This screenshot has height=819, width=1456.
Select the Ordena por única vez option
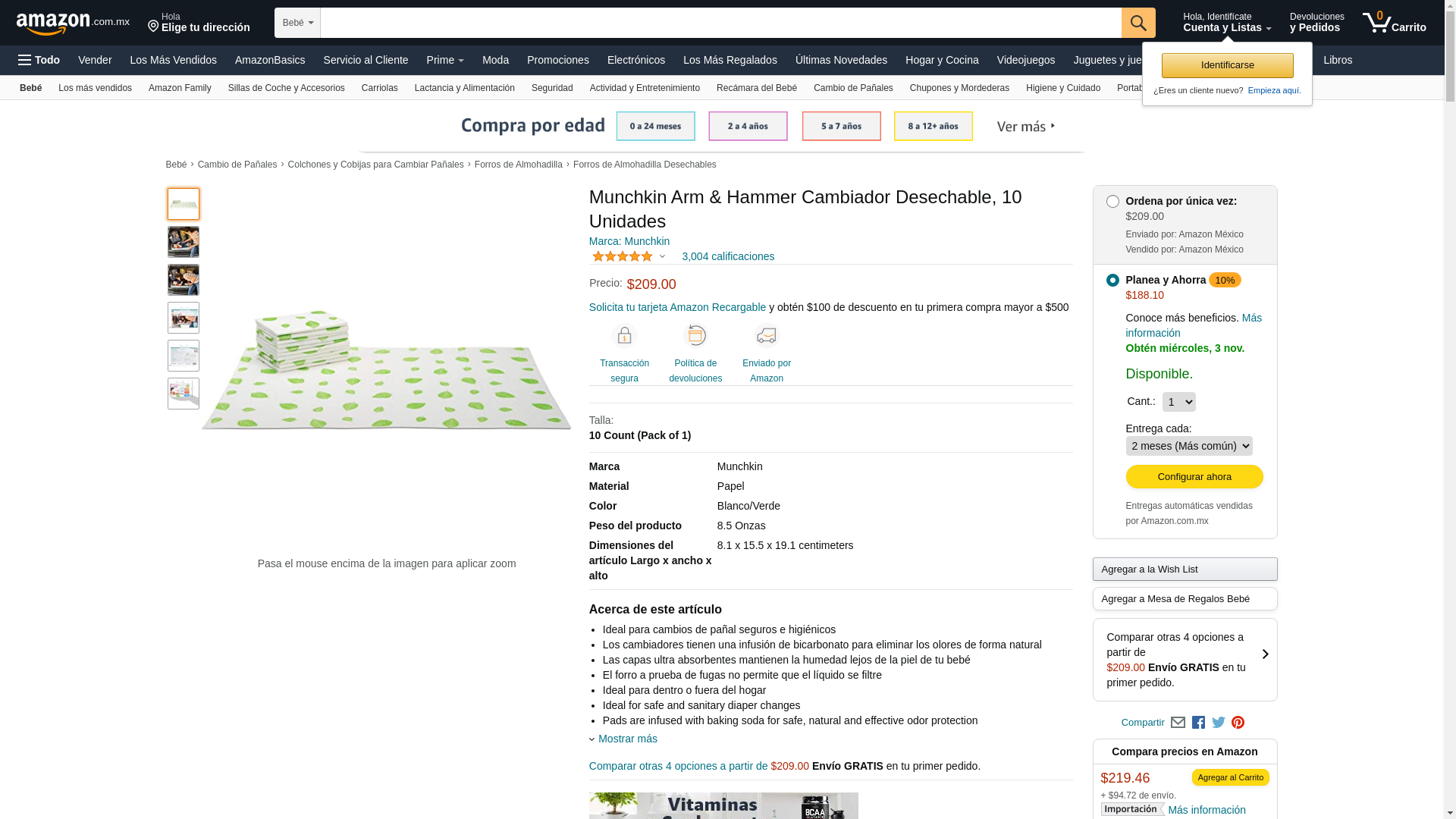point(1112,202)
